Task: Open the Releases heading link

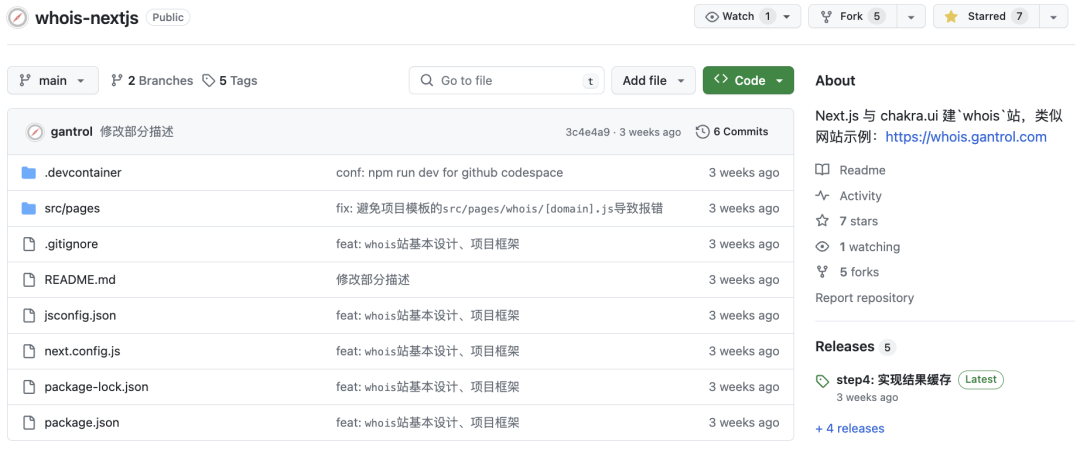Action: point(844,346)
